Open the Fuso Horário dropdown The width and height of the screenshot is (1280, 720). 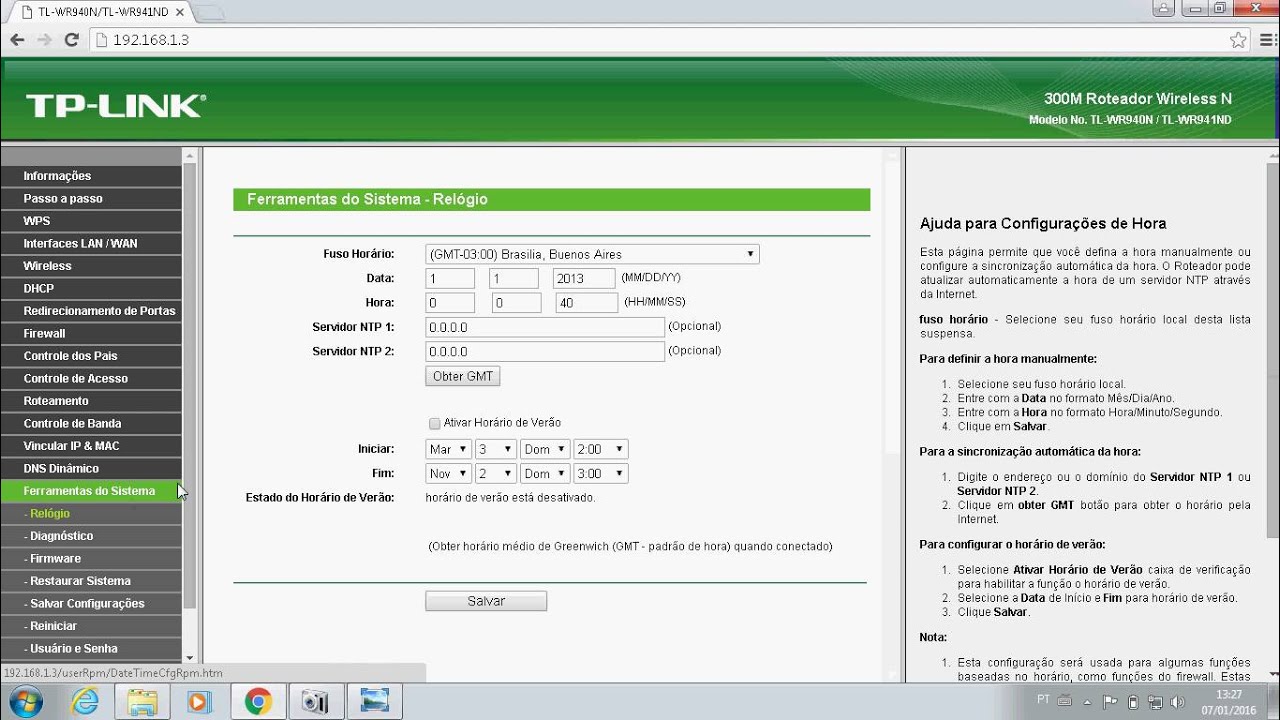pos(592,254)
